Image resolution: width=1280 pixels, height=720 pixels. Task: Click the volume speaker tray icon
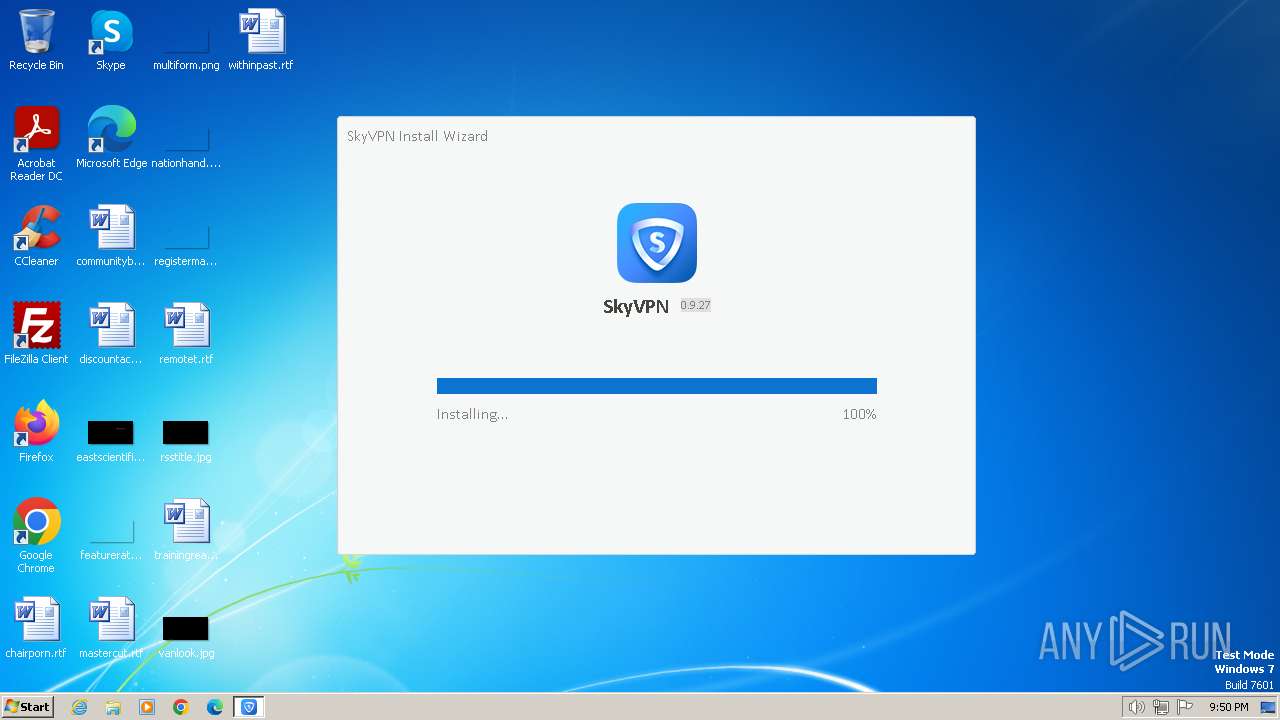(x=1136, y=707)
